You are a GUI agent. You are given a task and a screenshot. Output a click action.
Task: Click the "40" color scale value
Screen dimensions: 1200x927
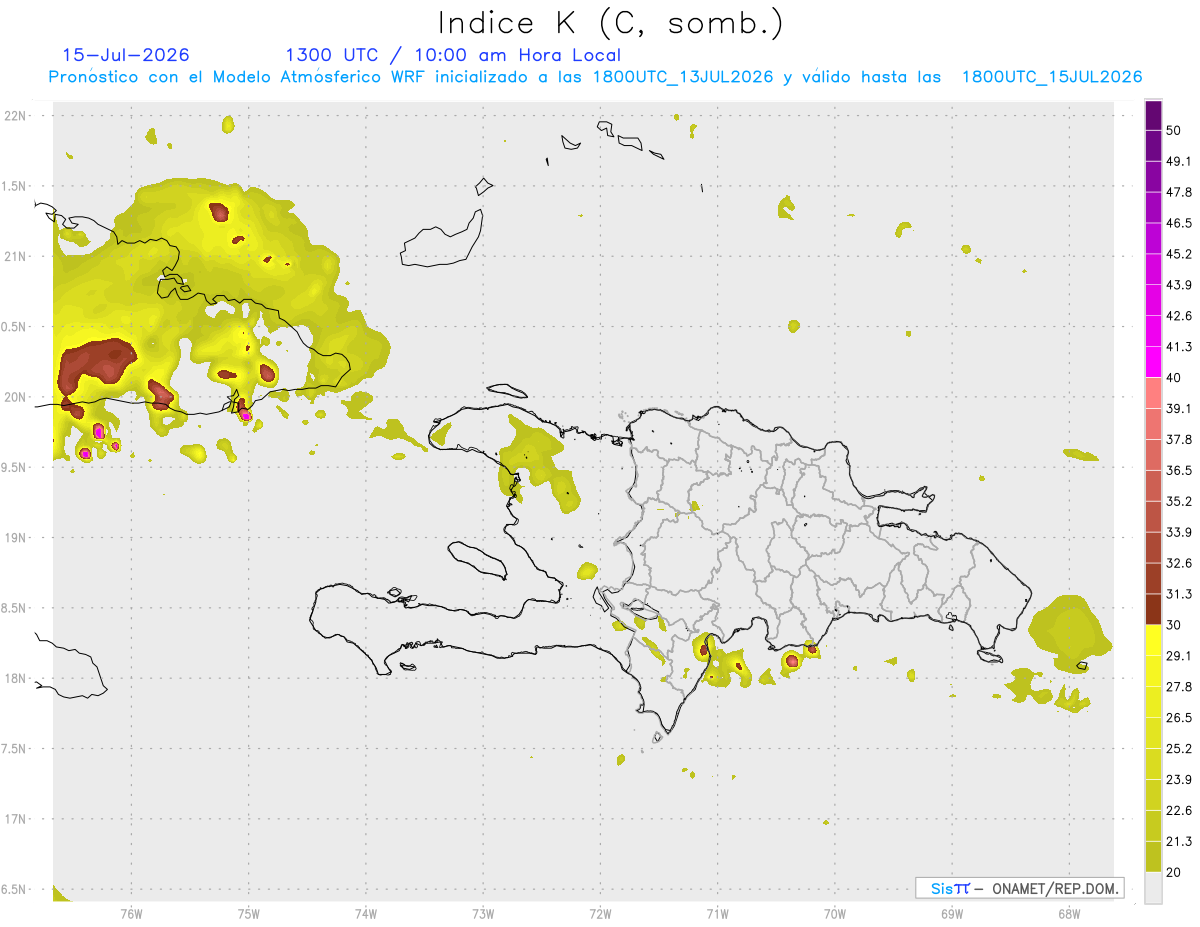pos(1174,378)
